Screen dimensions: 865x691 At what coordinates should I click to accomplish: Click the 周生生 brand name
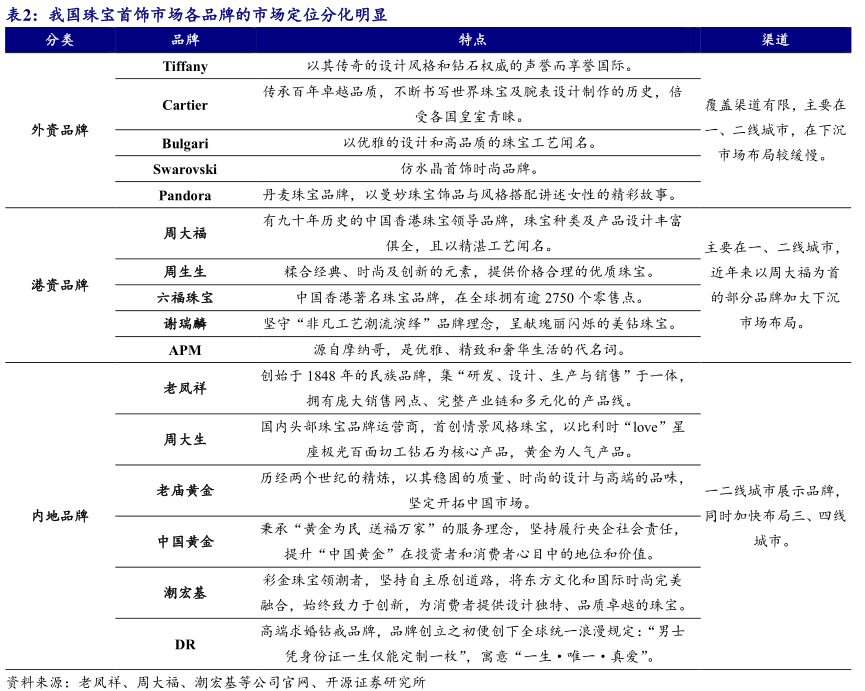[185, 271]
